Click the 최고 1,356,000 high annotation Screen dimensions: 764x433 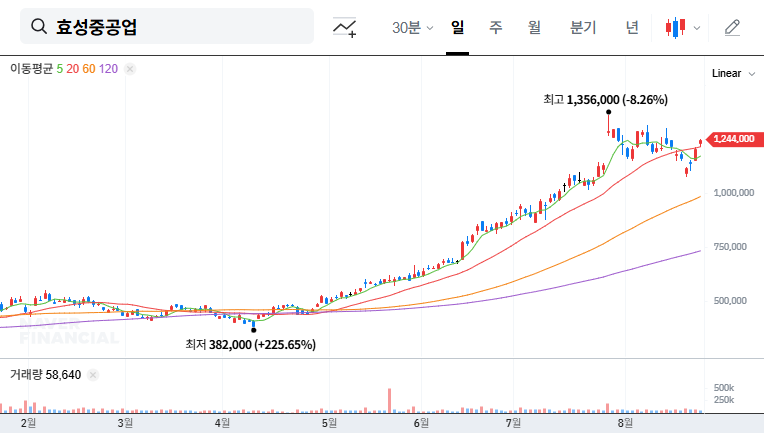(x=605, y=100)
